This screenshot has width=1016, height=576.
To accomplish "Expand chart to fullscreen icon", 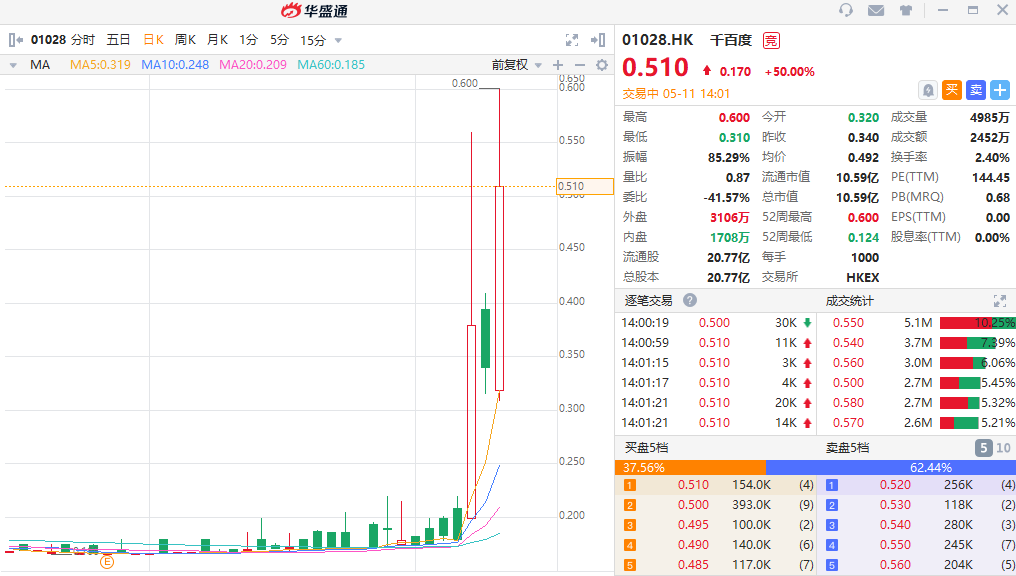I will (x=572, y=40).
